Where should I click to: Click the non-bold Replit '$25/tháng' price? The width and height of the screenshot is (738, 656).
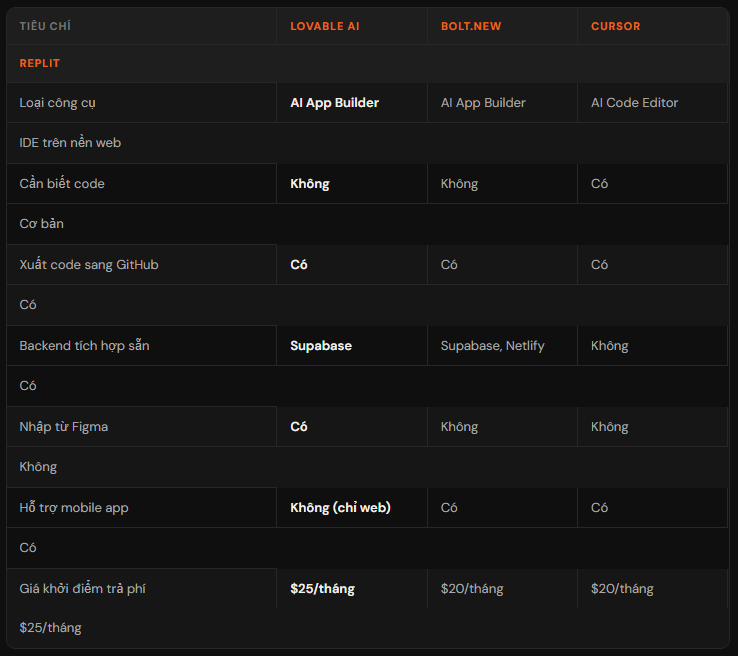(50, 628)
